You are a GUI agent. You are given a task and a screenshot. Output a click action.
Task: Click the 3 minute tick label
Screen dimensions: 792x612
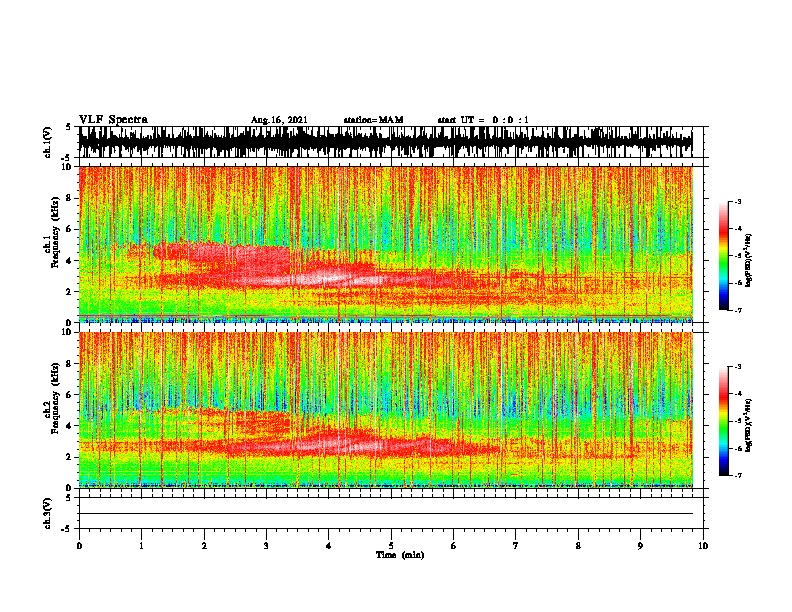point(266,546)
